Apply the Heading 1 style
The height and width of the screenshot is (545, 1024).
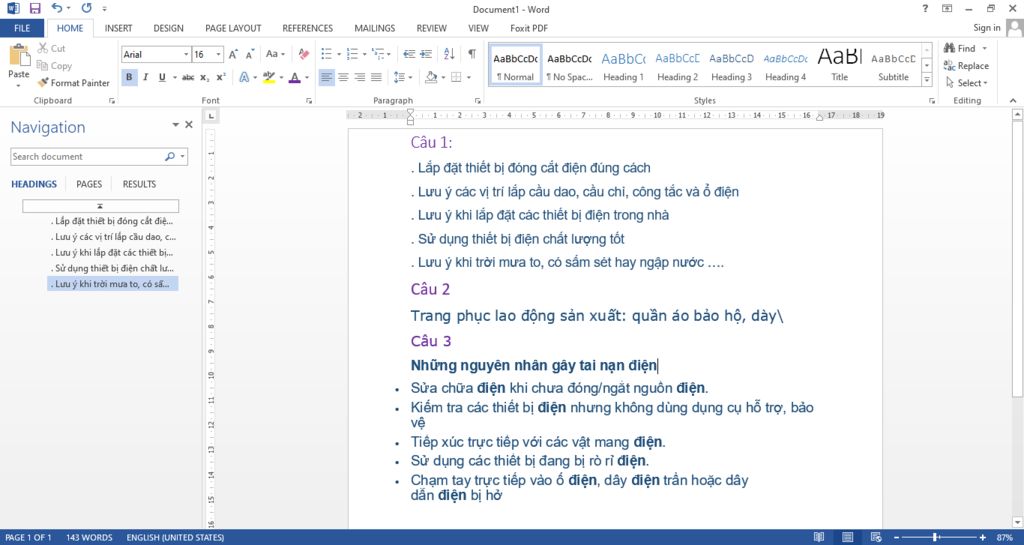tap(623, 65)
